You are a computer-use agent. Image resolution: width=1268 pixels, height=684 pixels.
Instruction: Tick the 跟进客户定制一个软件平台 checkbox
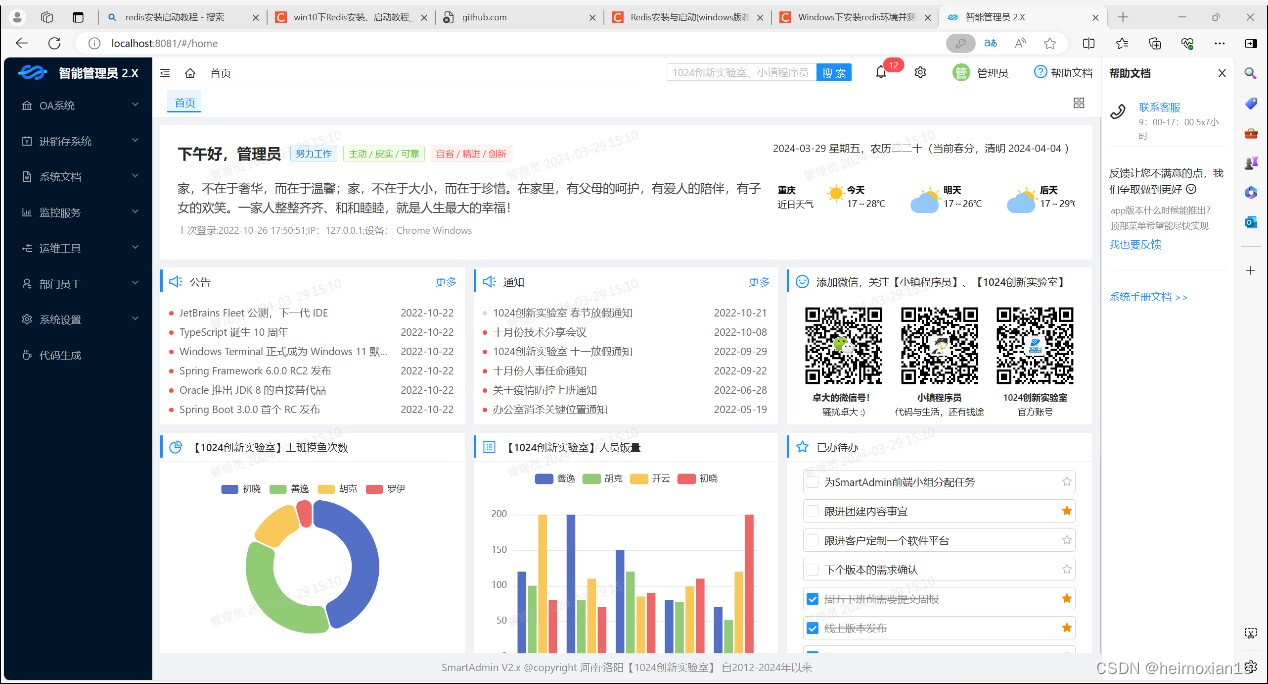(x=812, y=540)
